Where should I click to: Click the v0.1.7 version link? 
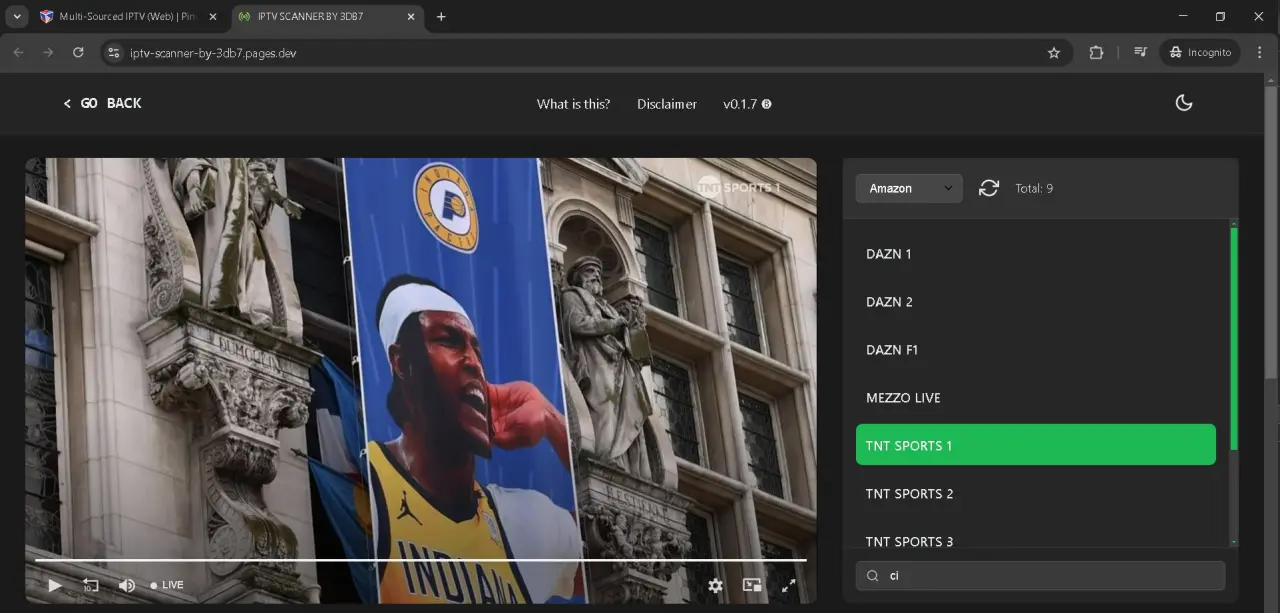tap(747, 104)
